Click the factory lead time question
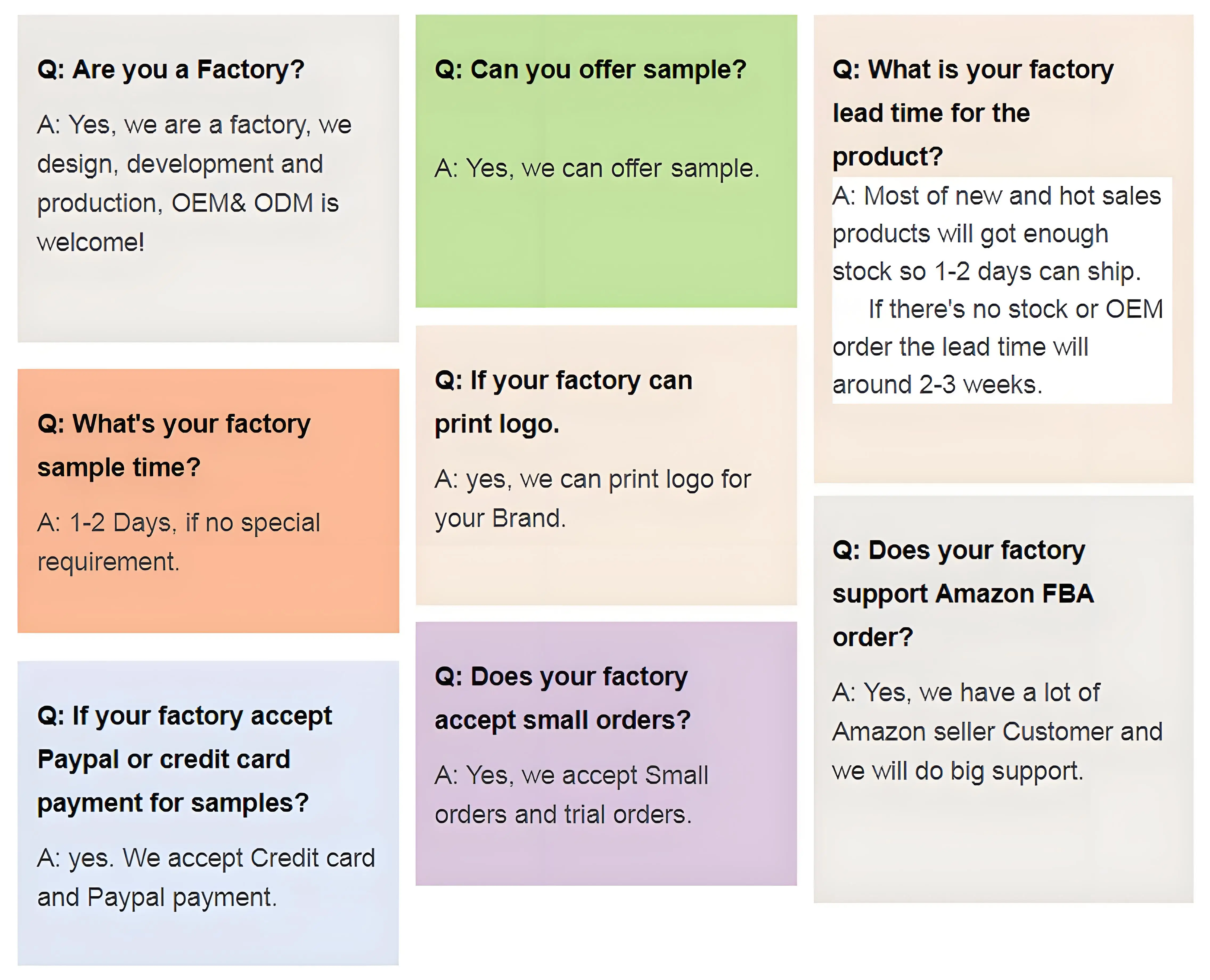The width and height of the screenshot is (1210, 980). pyautogui.click(x=972, y=113)
